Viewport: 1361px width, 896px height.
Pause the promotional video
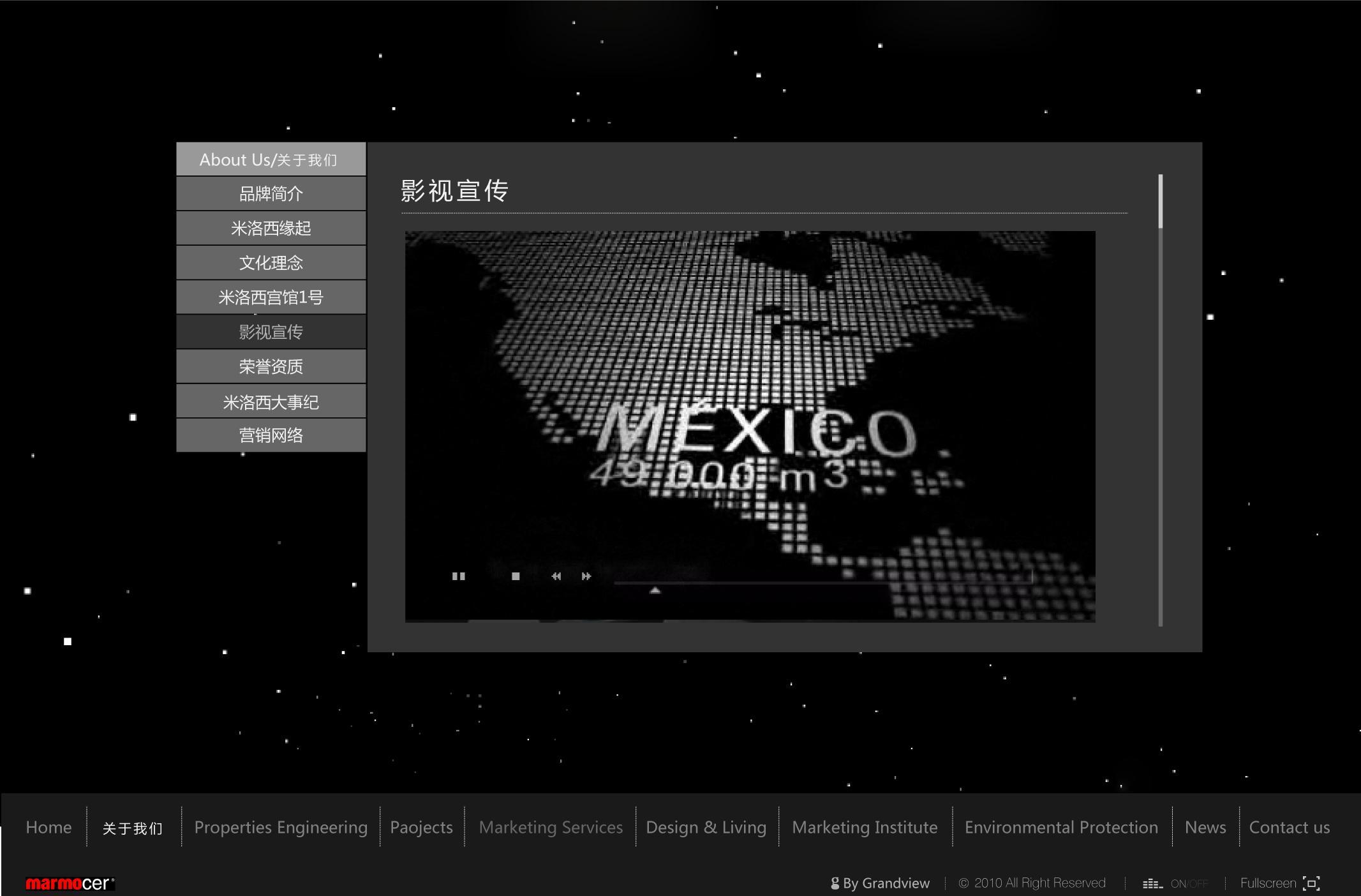tap(458, 576)
